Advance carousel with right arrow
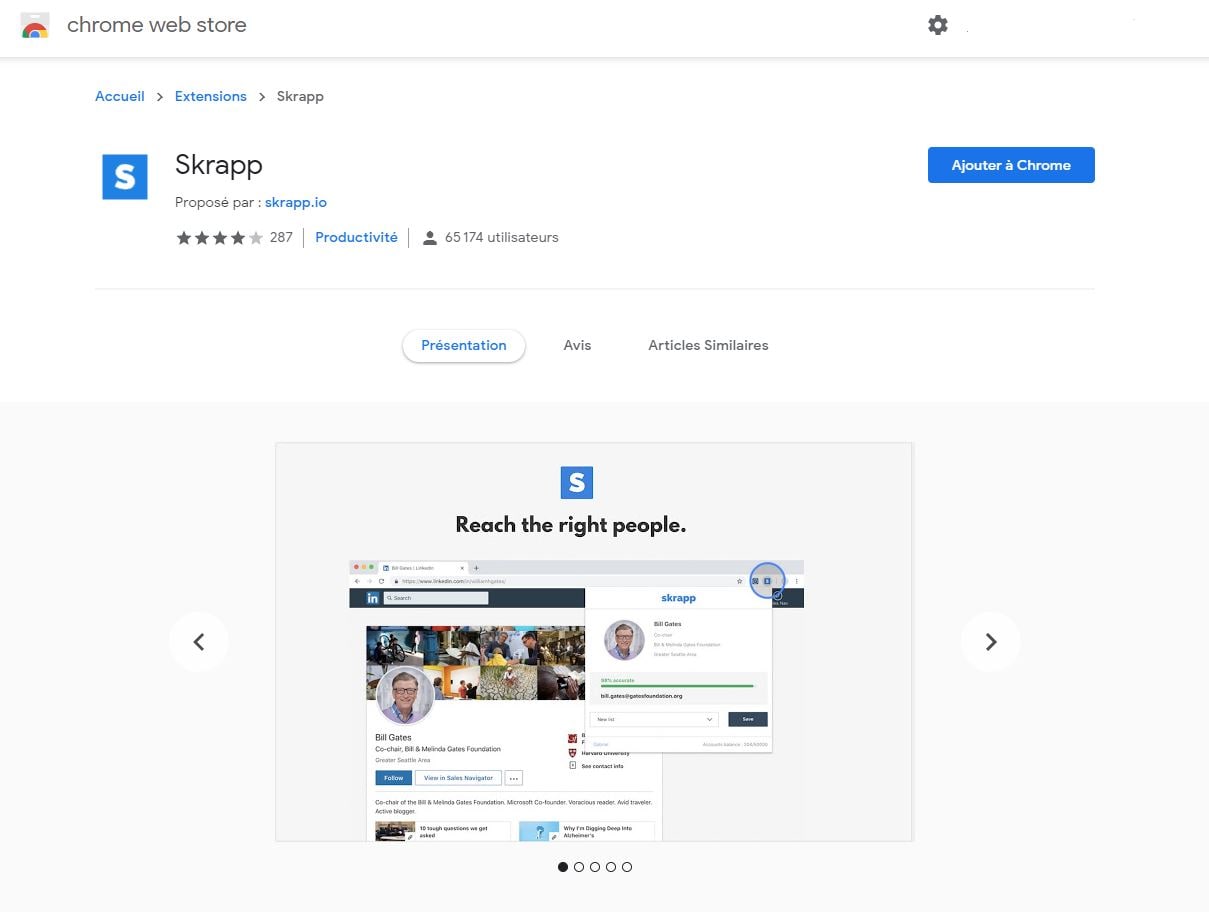Viewport: 1209px width, 914px height. [x=991, y=642]
